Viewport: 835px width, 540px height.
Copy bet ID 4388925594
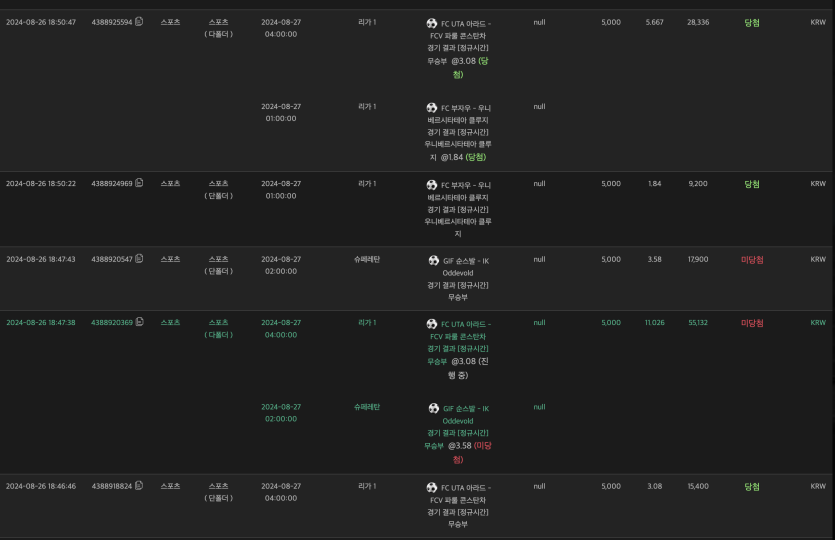pyautogui.click(x=139, y=22)
